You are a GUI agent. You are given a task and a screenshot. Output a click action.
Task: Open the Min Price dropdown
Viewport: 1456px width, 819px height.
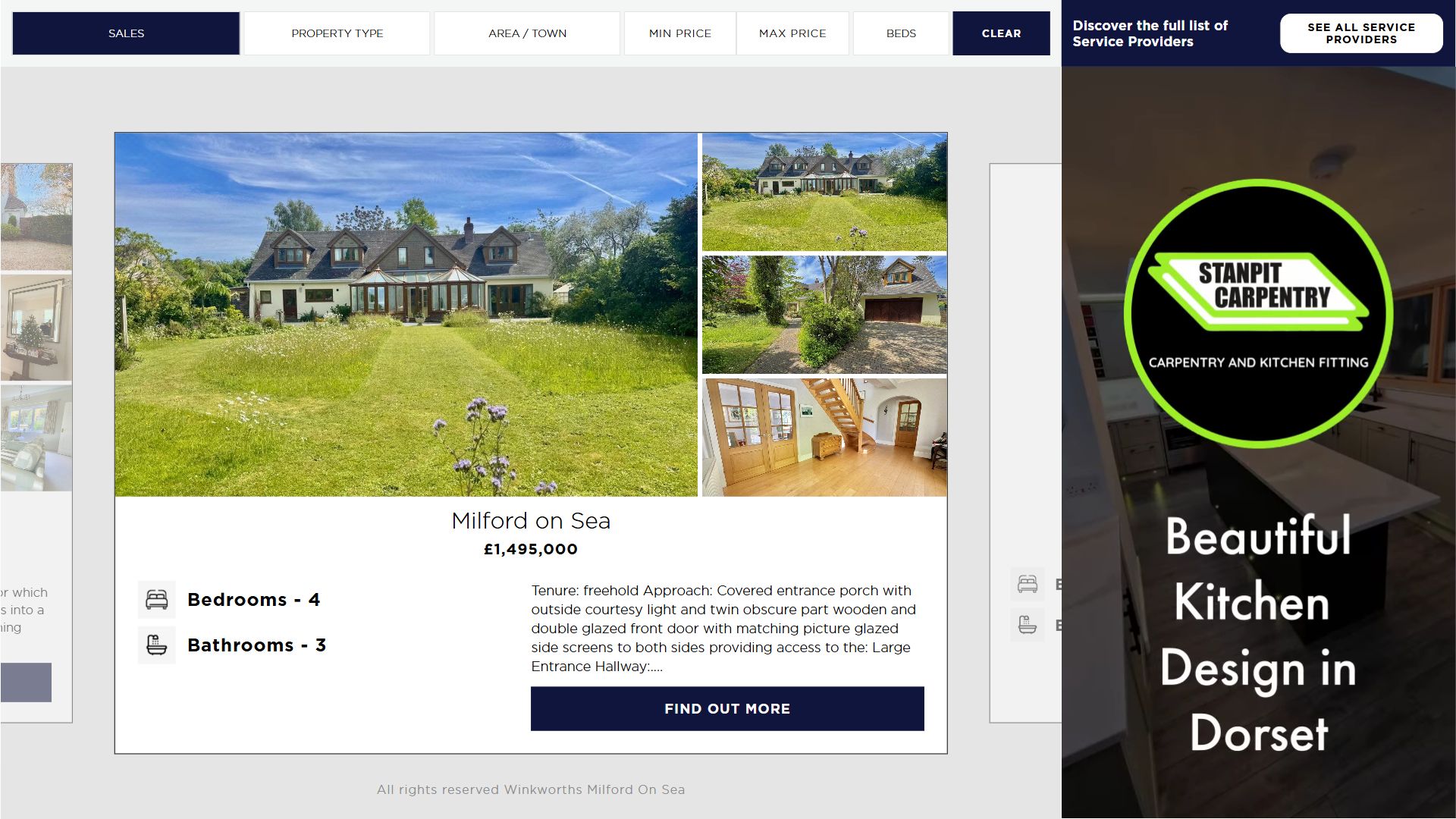(x=680, y=33)
